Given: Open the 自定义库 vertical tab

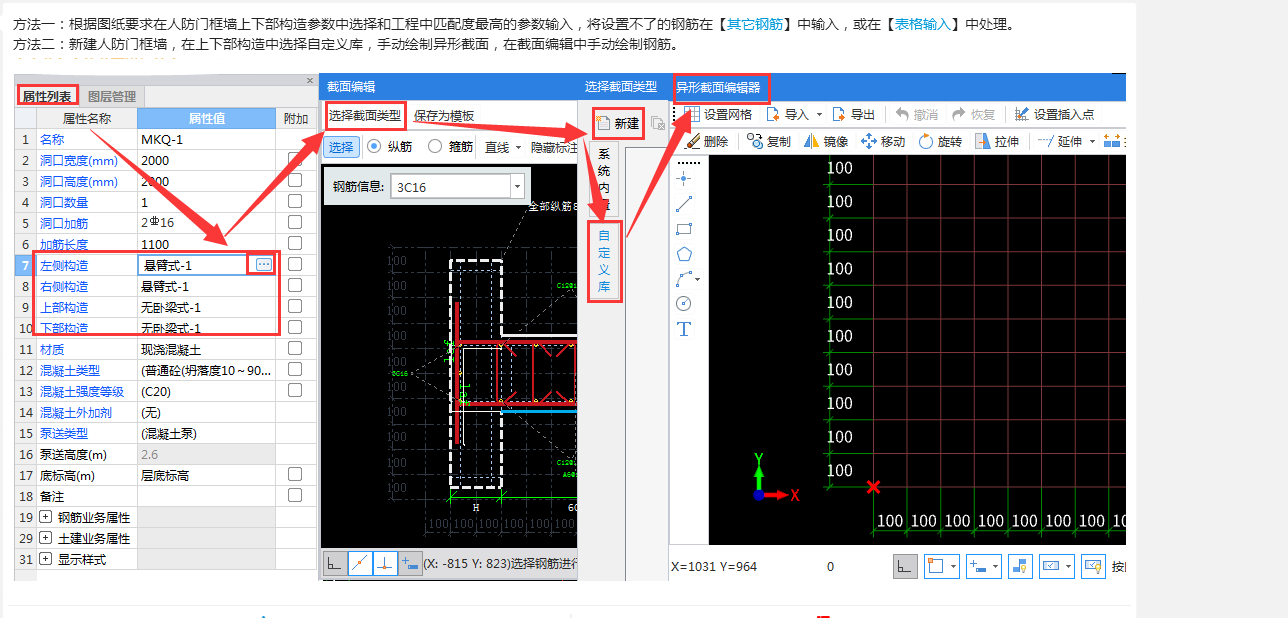Looking at the screenshot, I should coord(604,263).
